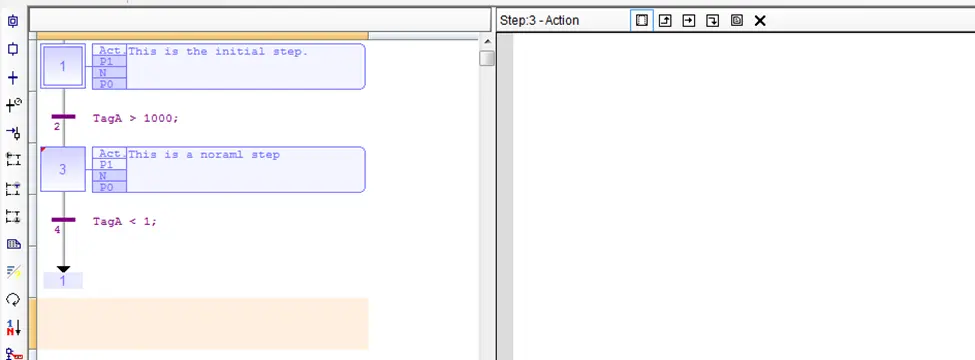975x360 pixels.
Task: Open the right-arrow N view icon
Action: tap(689, 21)
